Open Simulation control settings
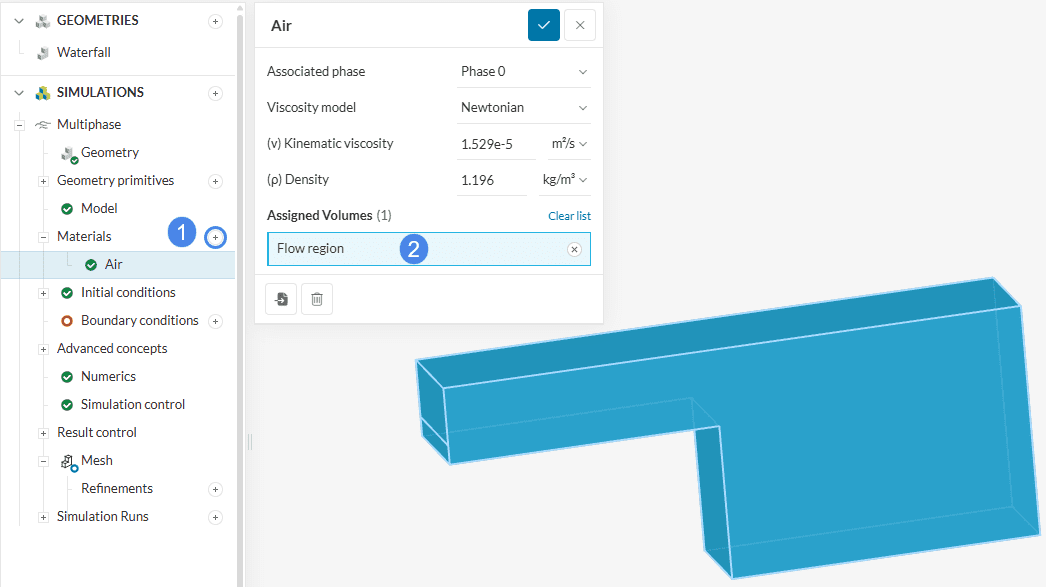1046x587 pixels. point(132,405)
